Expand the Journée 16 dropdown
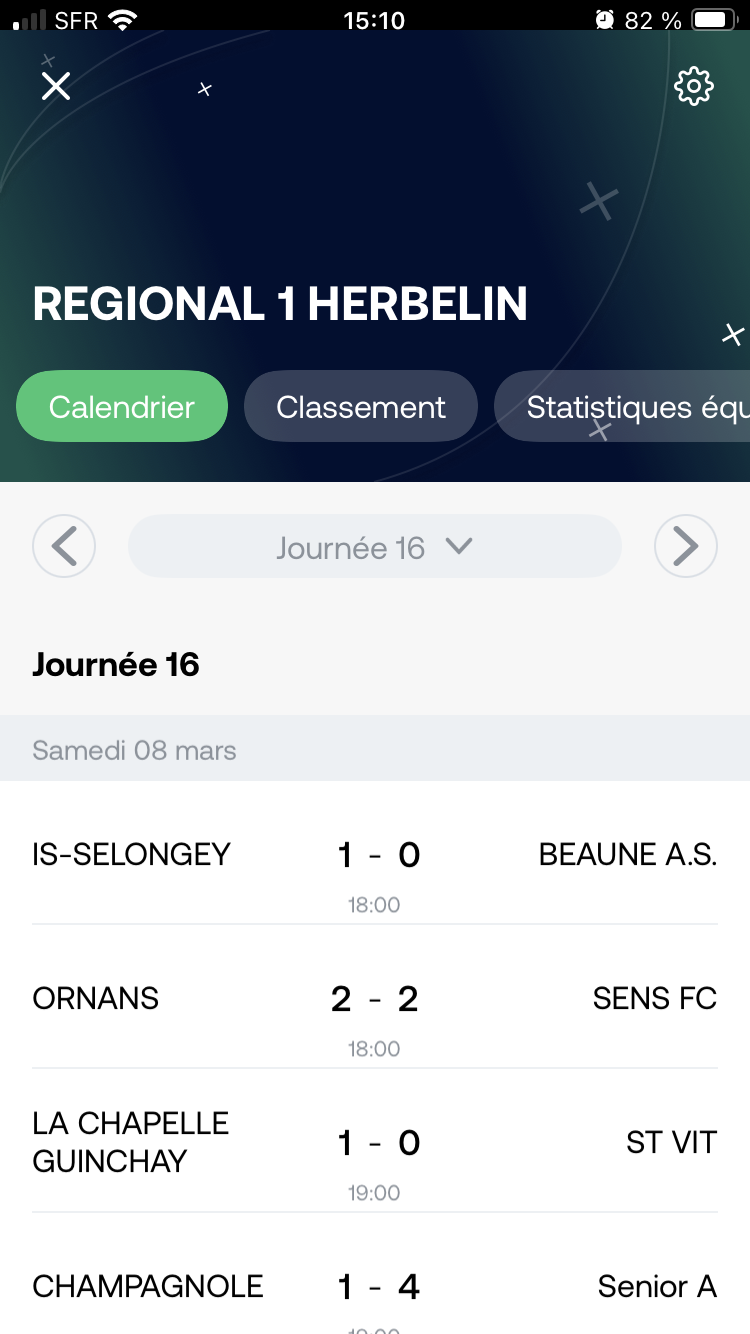 pos(374,547)
